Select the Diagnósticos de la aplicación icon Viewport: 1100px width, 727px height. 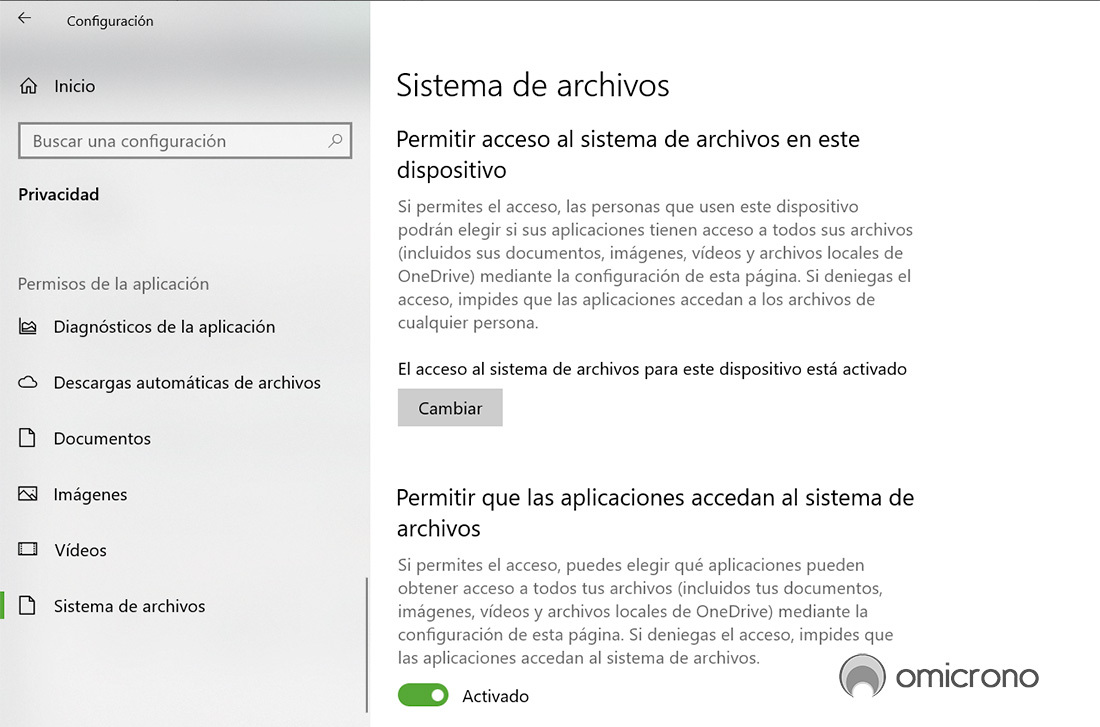point(28,326)
